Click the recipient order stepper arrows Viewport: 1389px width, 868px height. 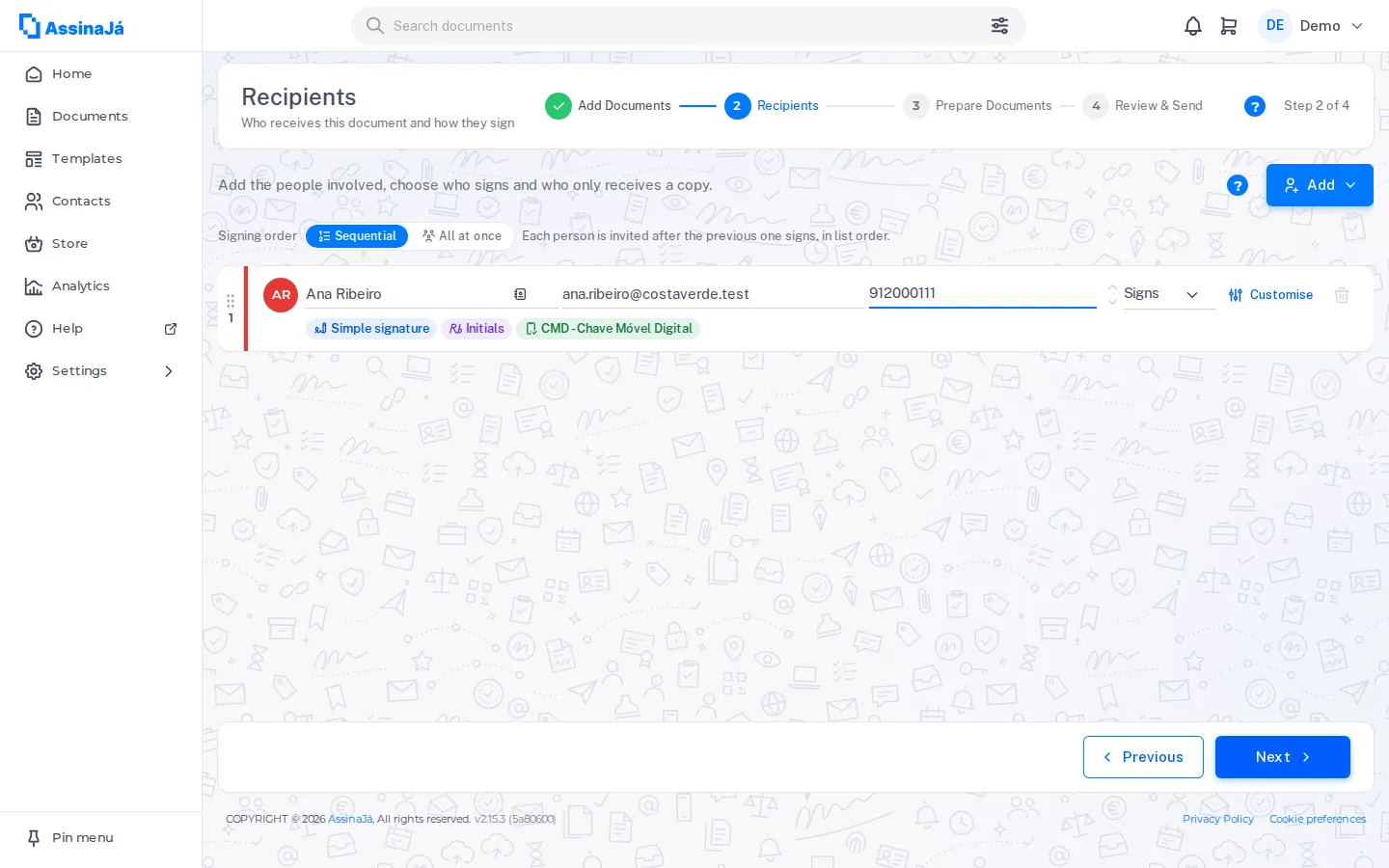click(1112, 294)
